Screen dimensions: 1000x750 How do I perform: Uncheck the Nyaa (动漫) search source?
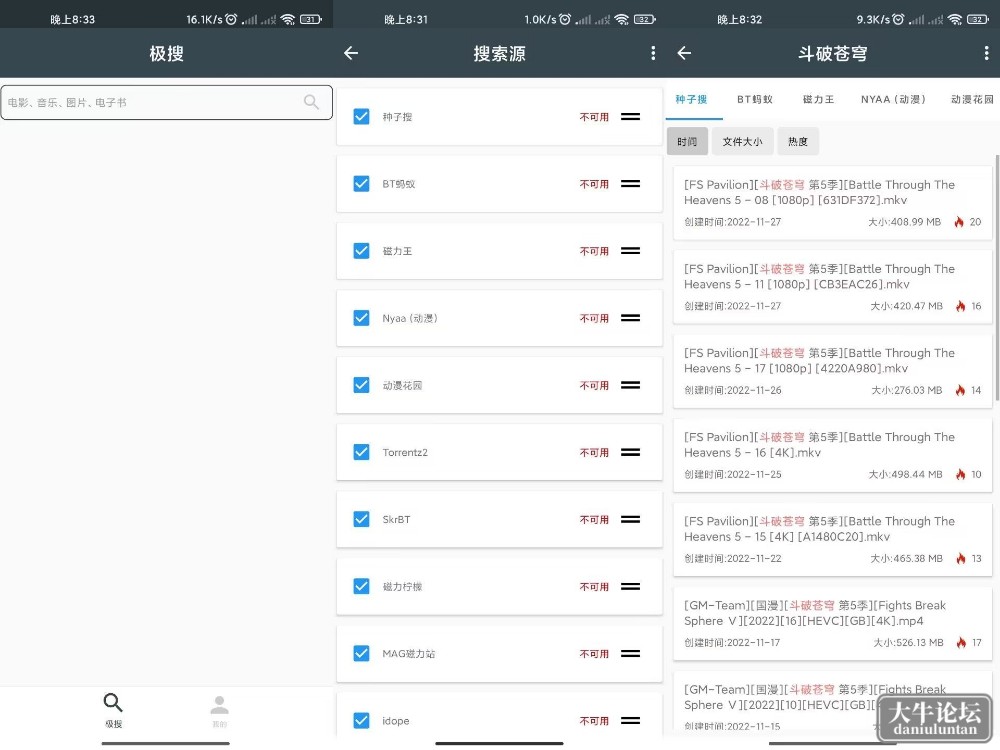click(362, 318)
